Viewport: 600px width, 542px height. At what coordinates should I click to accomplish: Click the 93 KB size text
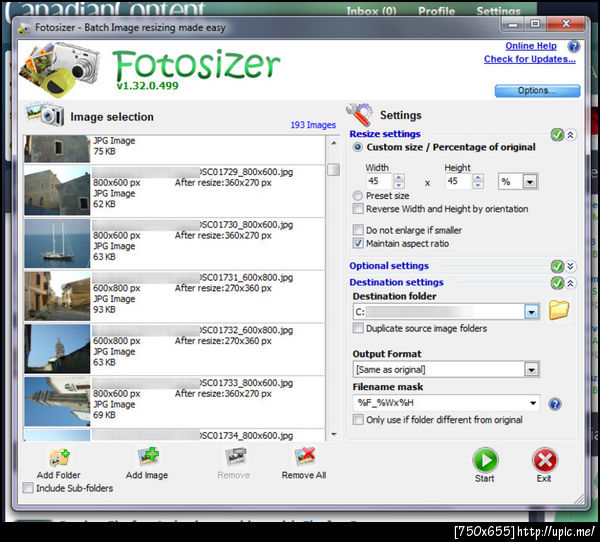coord(104,309)
